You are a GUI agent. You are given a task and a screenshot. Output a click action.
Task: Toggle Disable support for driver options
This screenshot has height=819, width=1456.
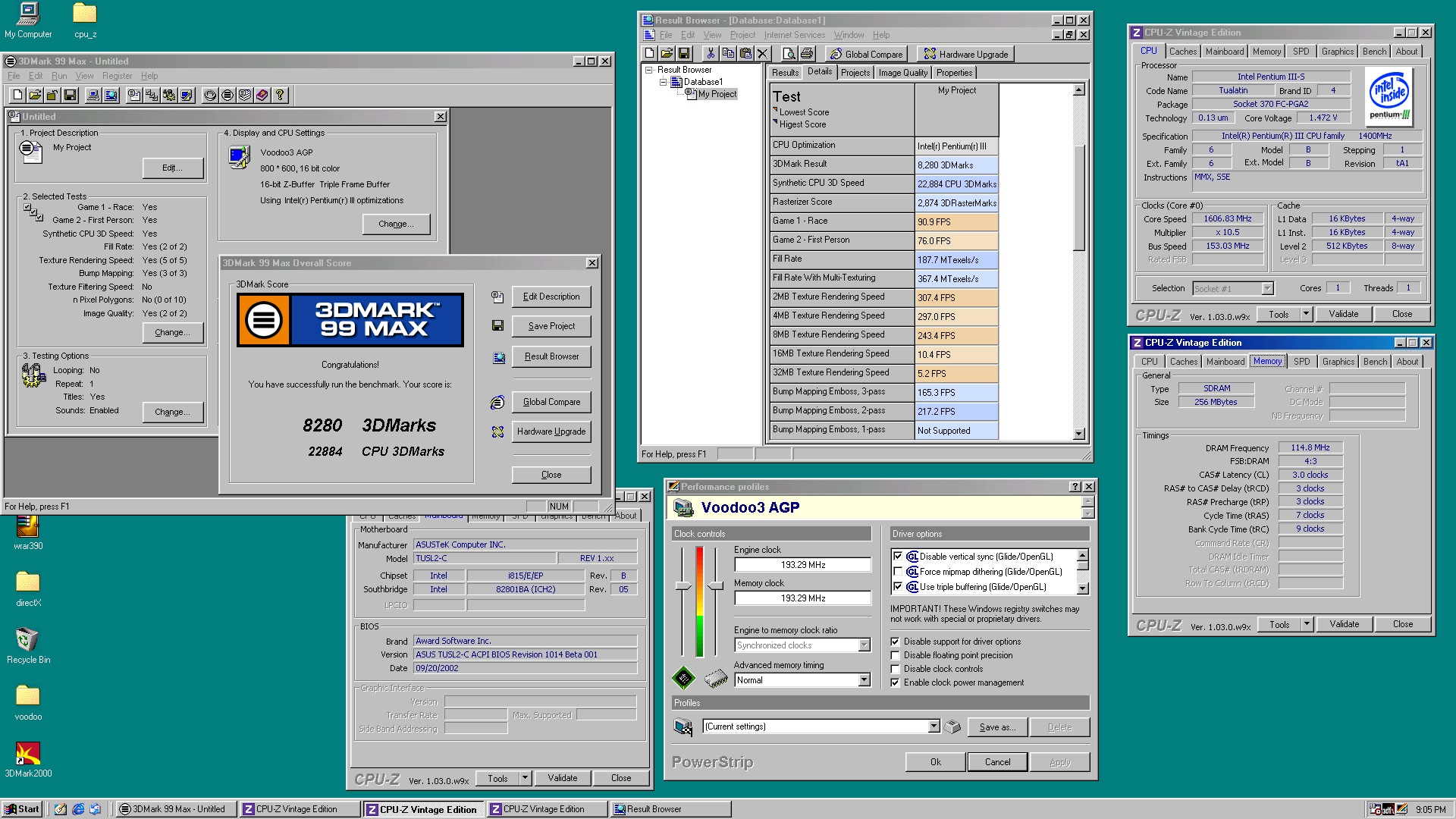coord(896,642)
